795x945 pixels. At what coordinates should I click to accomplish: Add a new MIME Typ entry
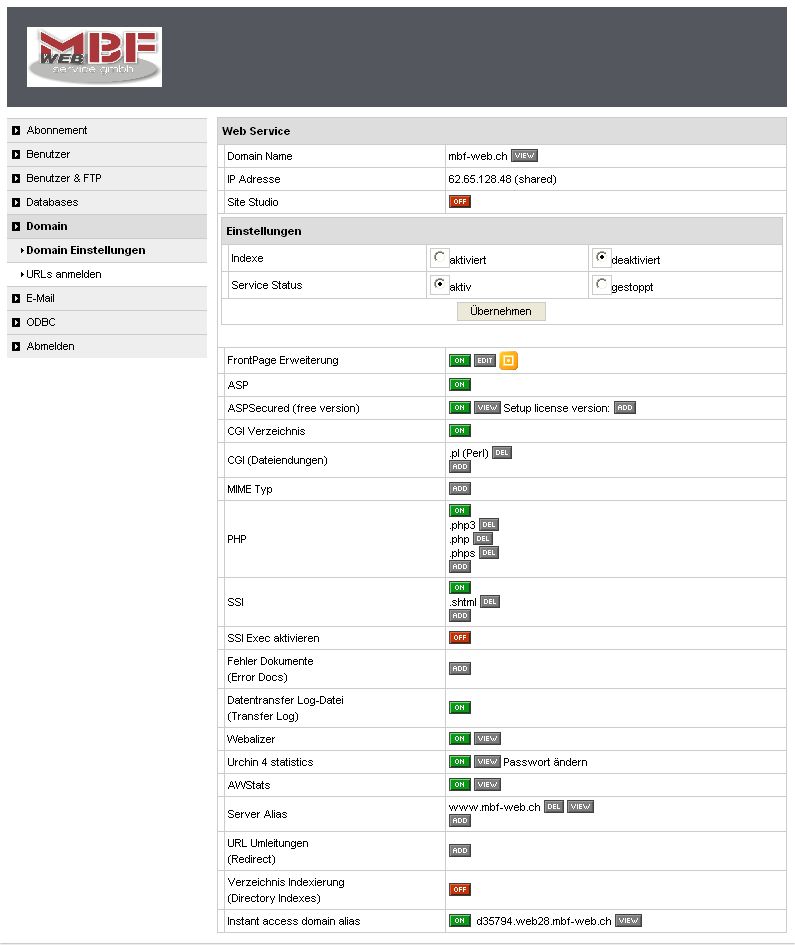pos(459,489)
